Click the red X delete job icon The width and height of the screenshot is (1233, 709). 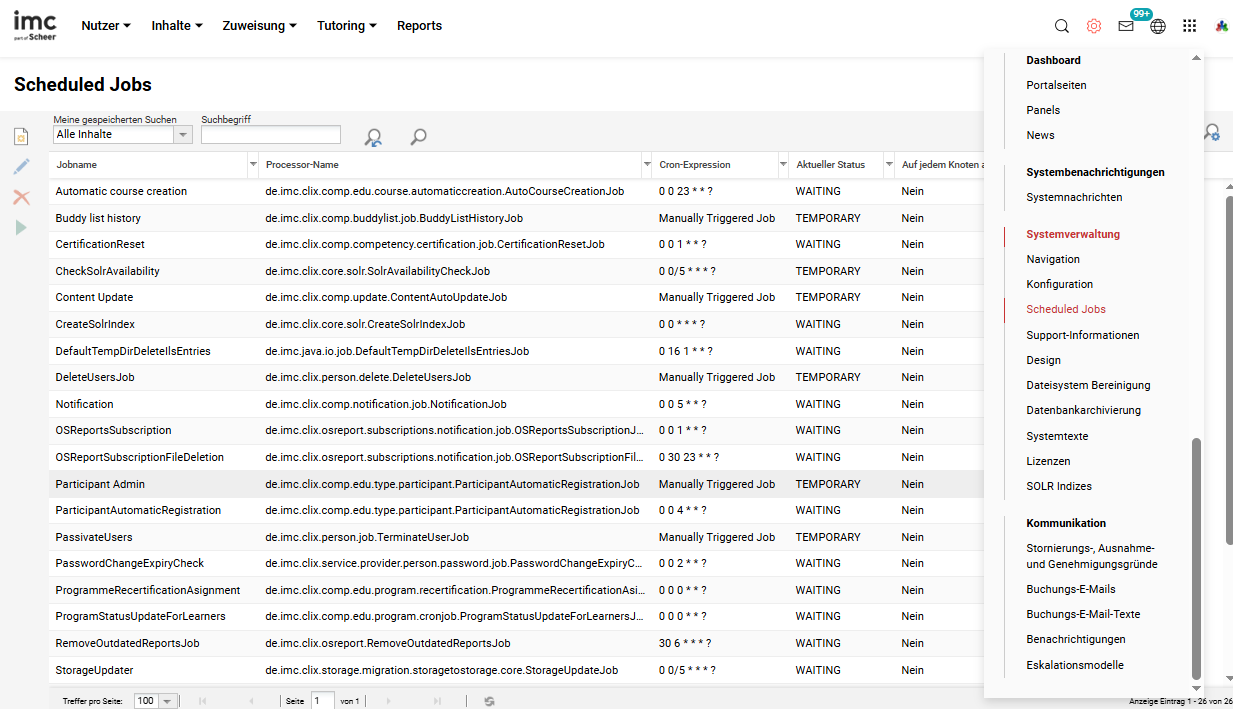pos(21,198)
